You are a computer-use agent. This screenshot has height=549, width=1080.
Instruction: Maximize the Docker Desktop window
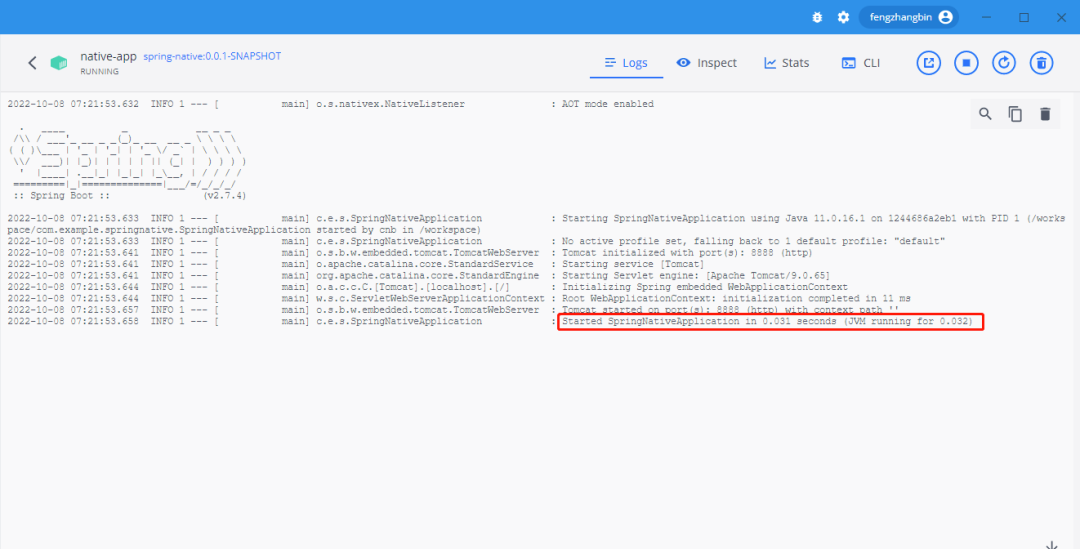tap(1024, 17)
